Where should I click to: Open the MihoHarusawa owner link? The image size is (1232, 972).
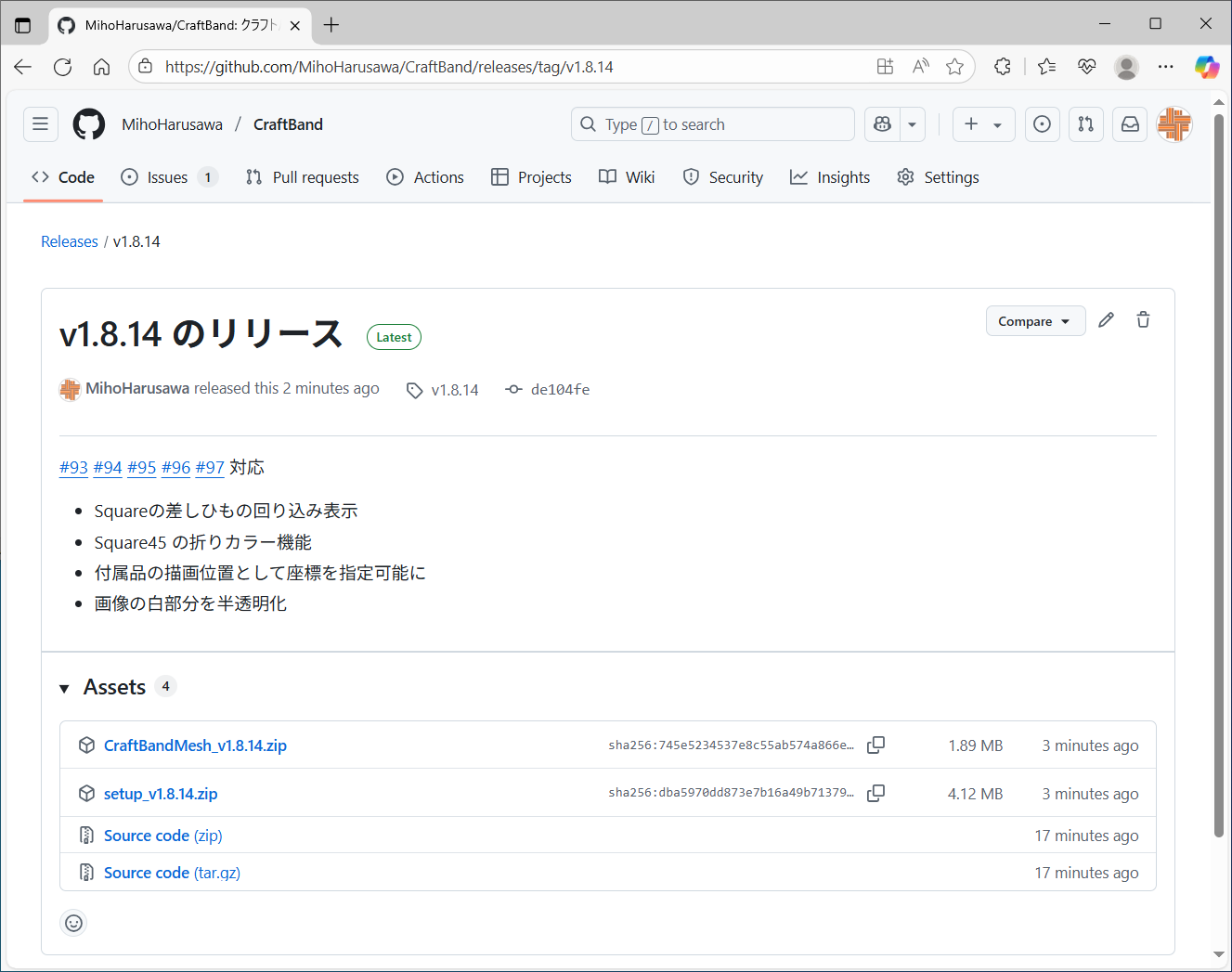[173, 124]
